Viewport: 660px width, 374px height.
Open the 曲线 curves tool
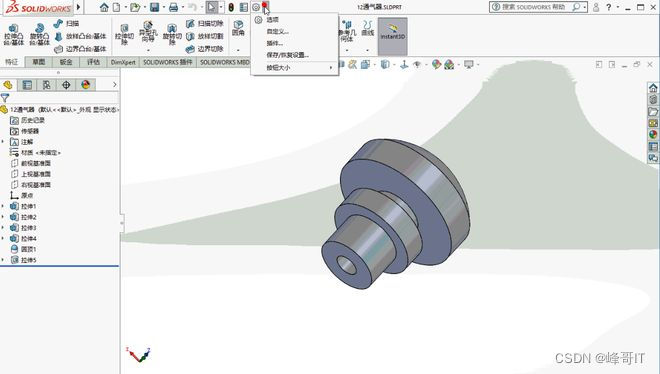pyautogui.click(x=367, y=28)
